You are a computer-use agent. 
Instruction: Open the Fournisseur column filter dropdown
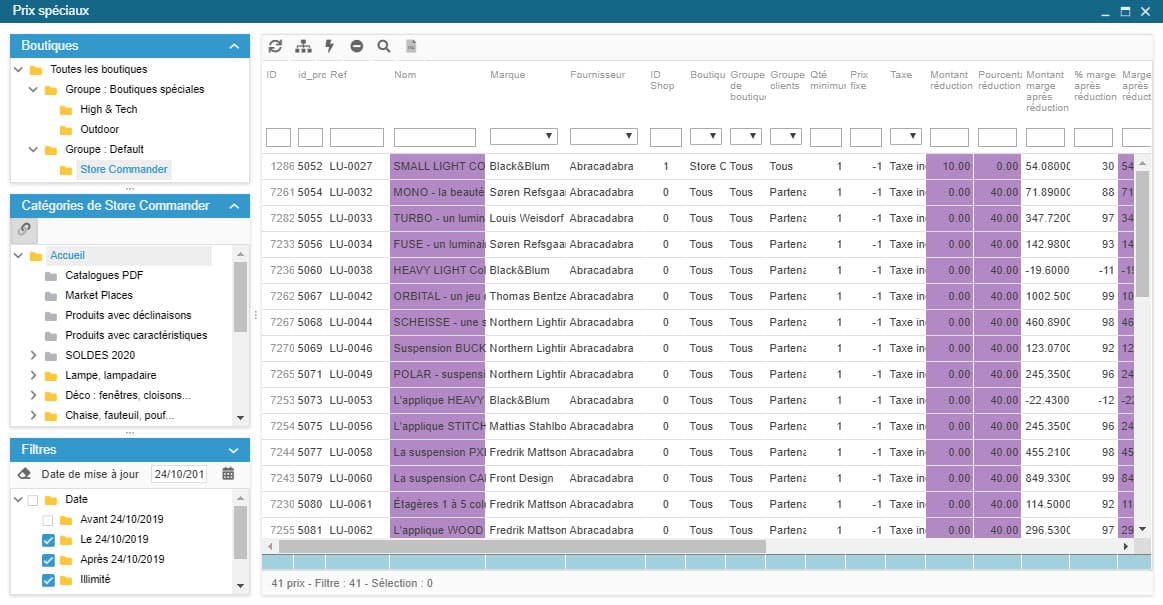pos(603,137)
